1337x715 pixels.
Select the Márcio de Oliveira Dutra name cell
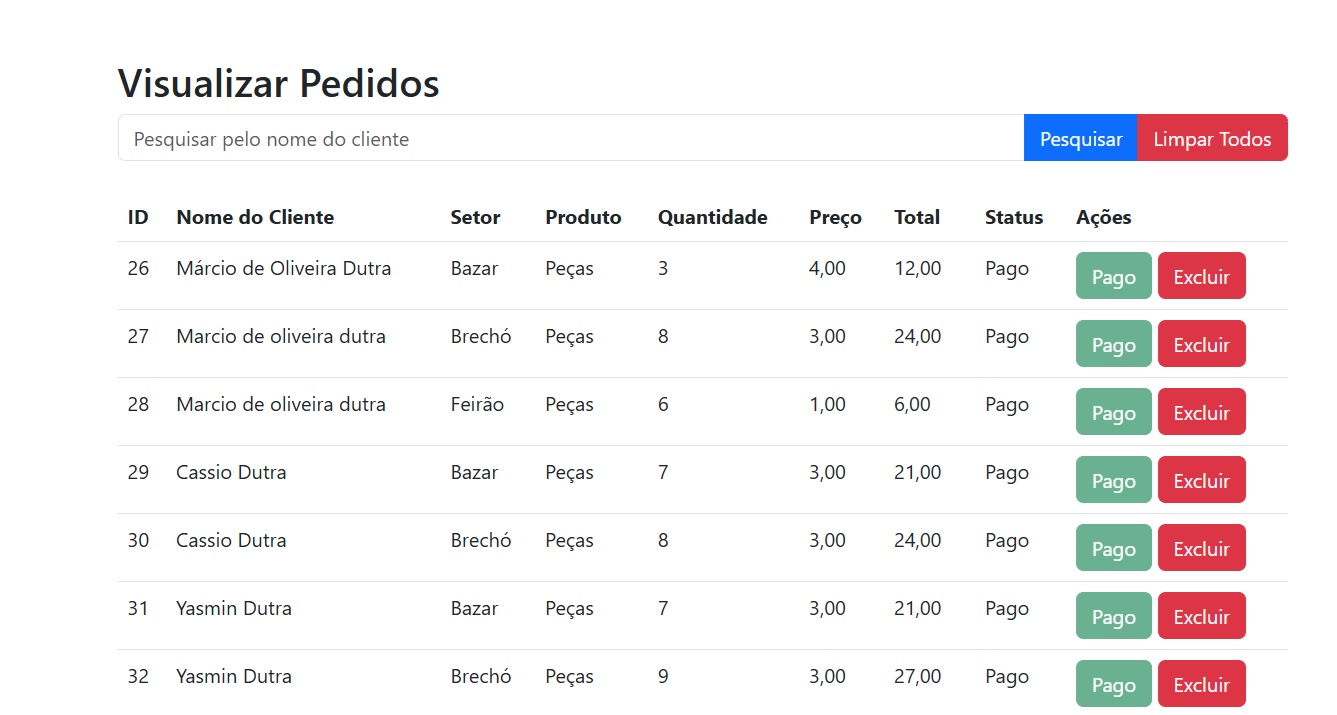[x=283, y=268]
